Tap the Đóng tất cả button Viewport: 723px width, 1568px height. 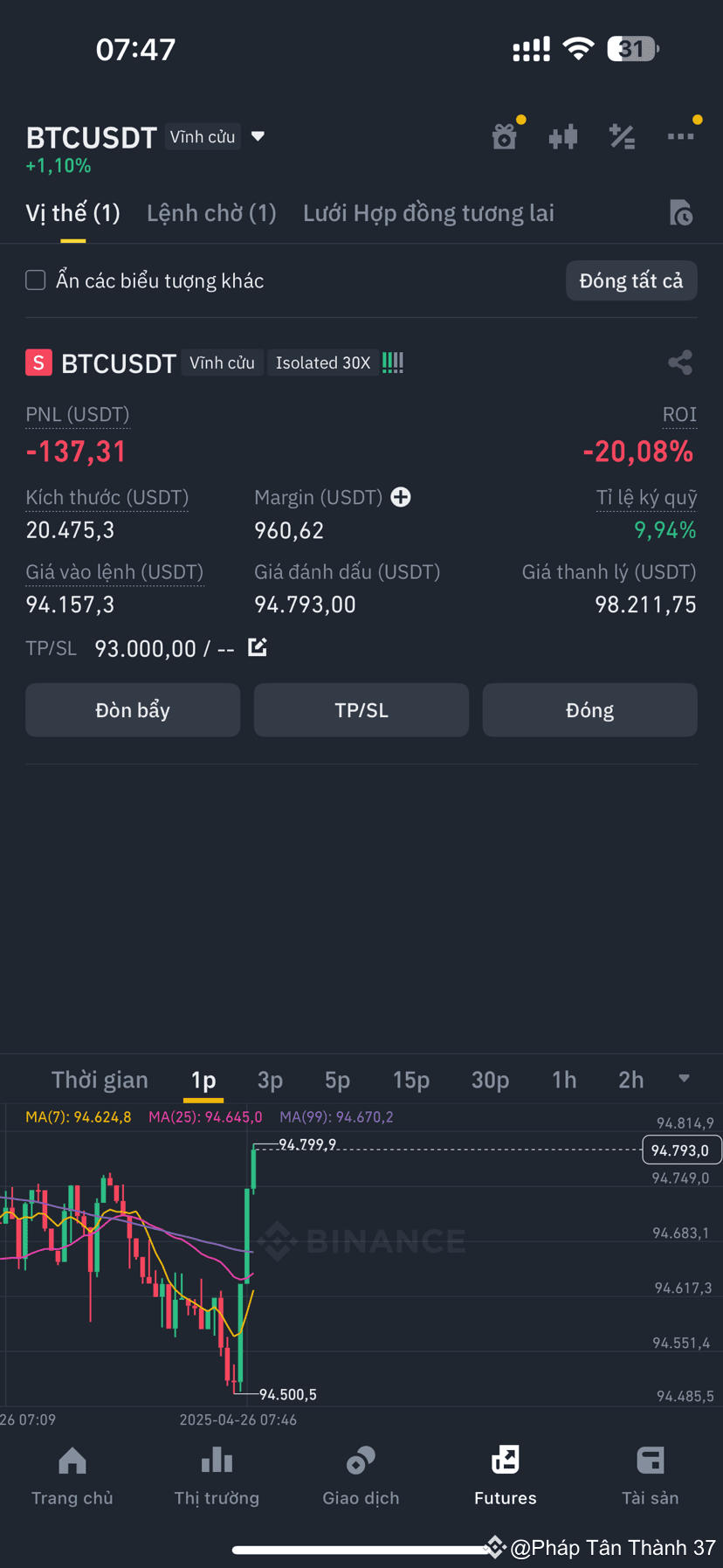pyautogui.click(x=631, y=280)
